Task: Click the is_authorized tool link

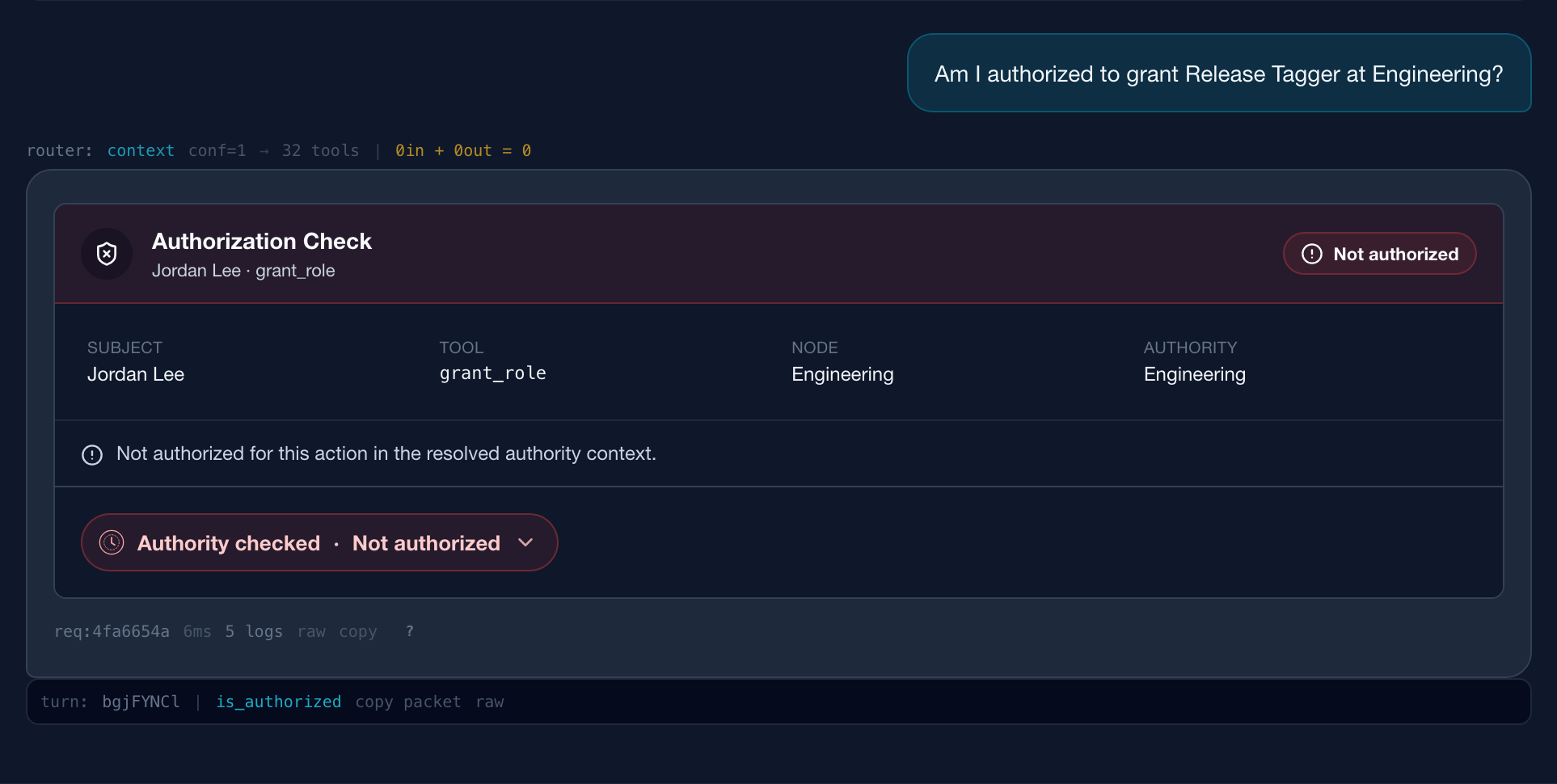Action: 278,702
